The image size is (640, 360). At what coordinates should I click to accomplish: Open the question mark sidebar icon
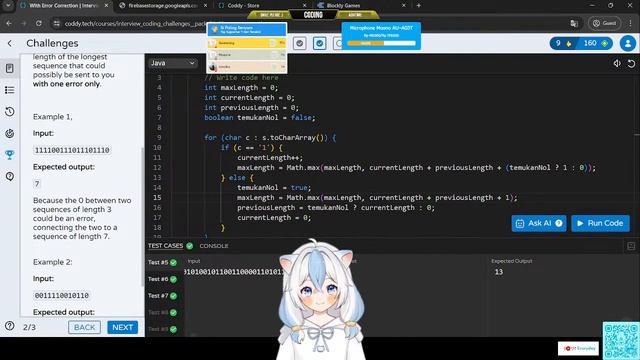[10, 176]
